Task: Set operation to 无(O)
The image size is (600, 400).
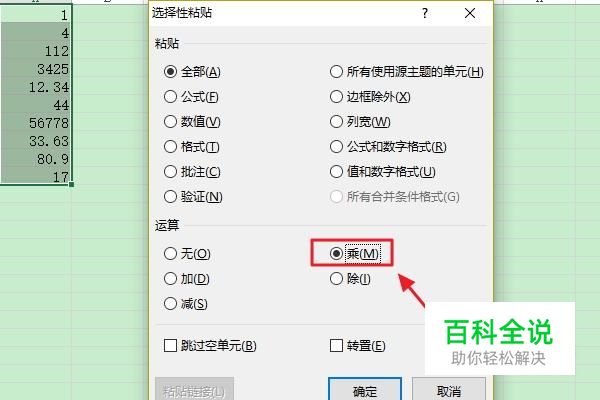Action: pos(187,253)
